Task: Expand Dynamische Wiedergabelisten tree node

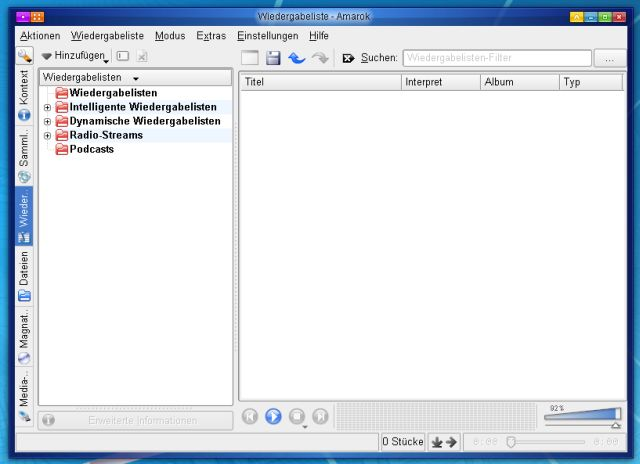Action: point(47,122)
